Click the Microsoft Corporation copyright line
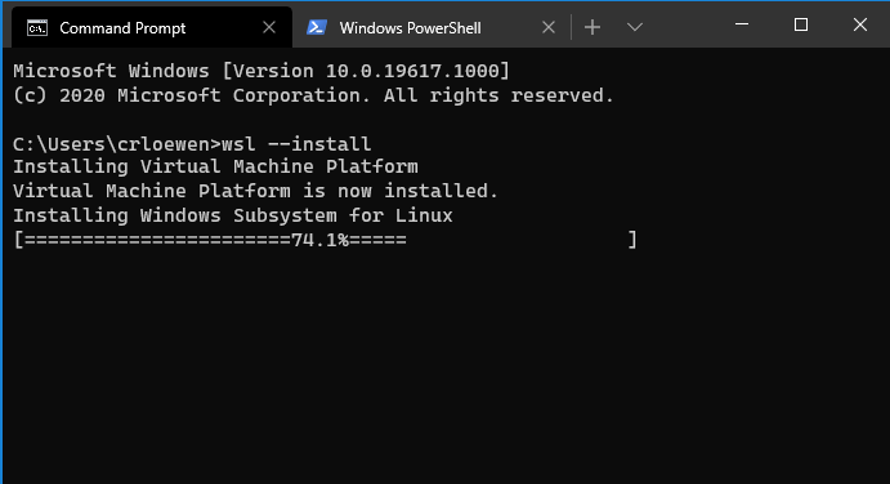Screen dimensions: 890x484 pyautogui.click(x=313, y=96)
